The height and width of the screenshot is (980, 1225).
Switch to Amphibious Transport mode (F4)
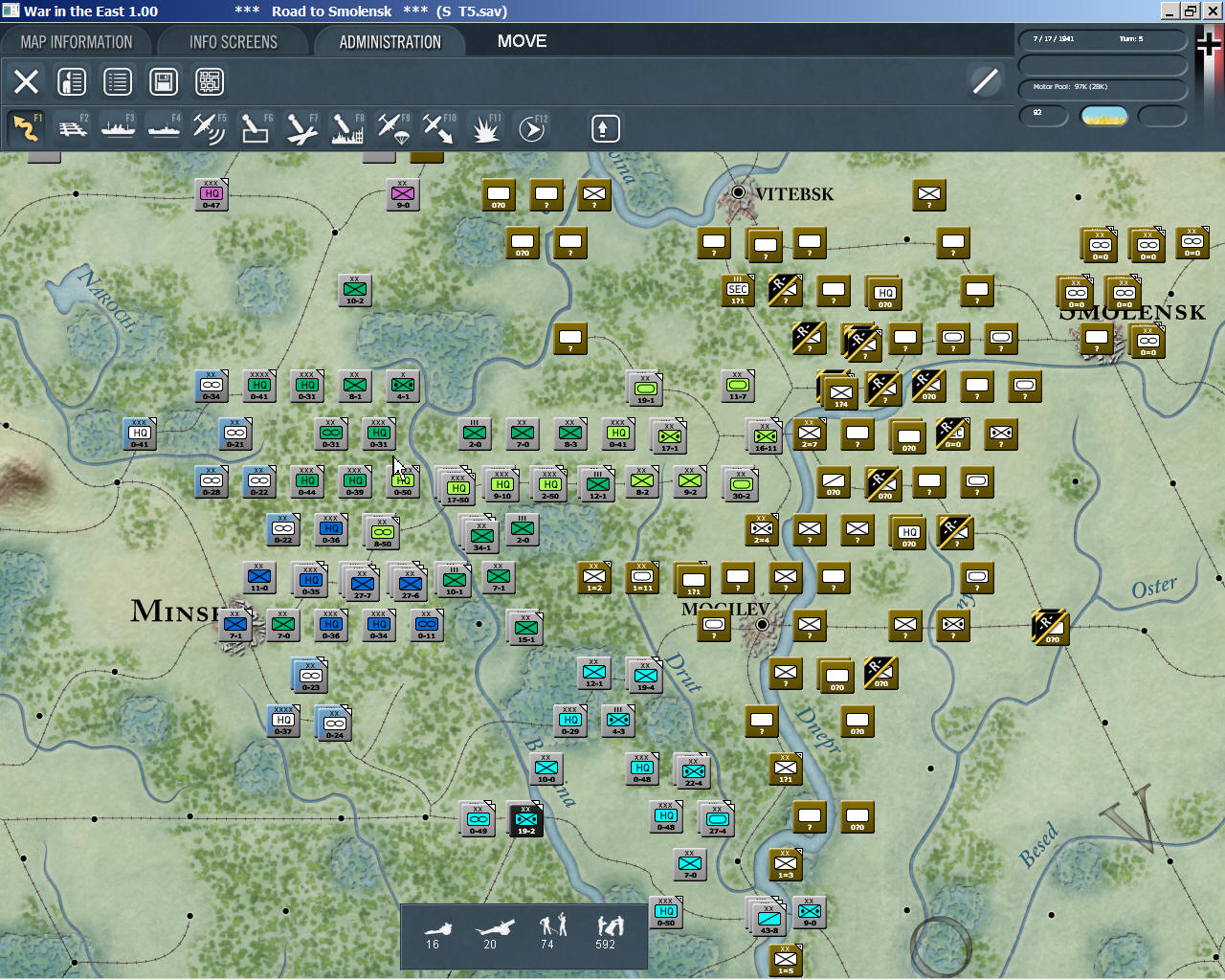[x=164, y=128]
